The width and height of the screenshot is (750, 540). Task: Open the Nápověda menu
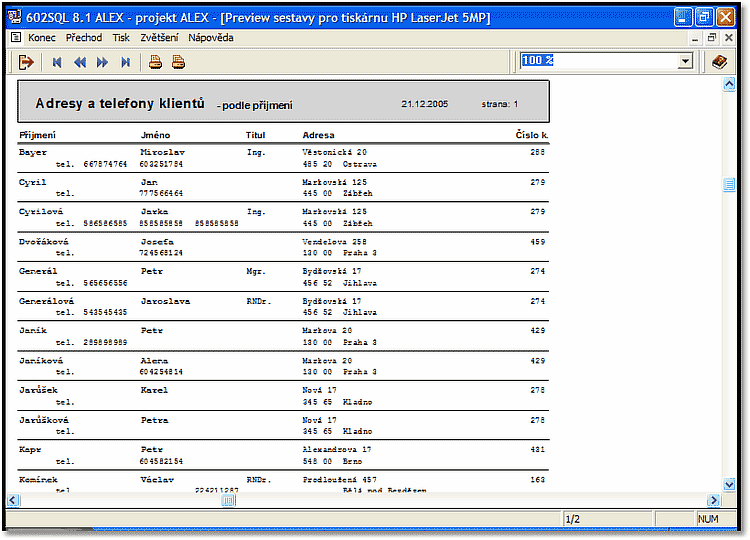(211, 37)
